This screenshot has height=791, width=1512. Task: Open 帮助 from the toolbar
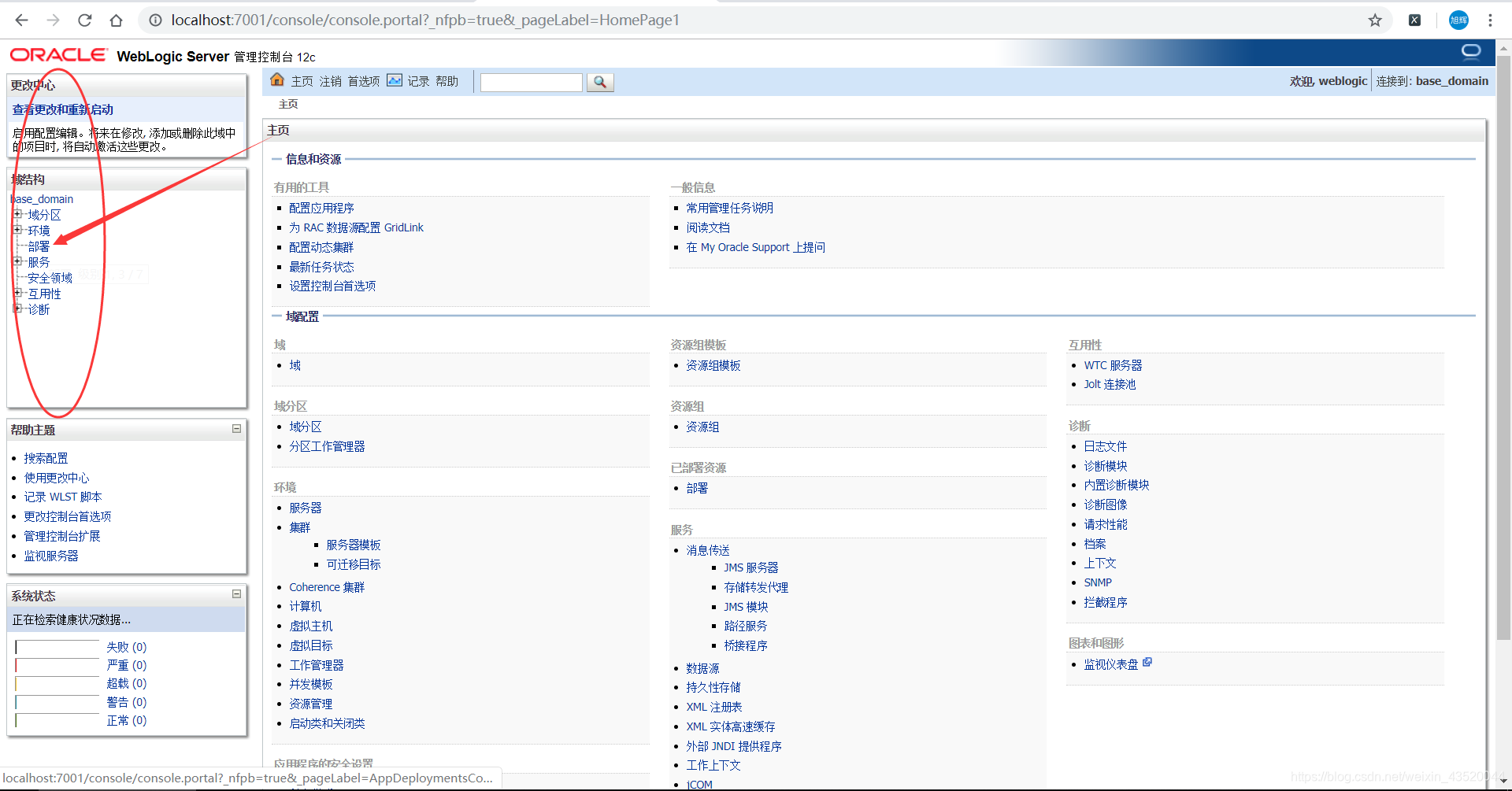[447, 81]
